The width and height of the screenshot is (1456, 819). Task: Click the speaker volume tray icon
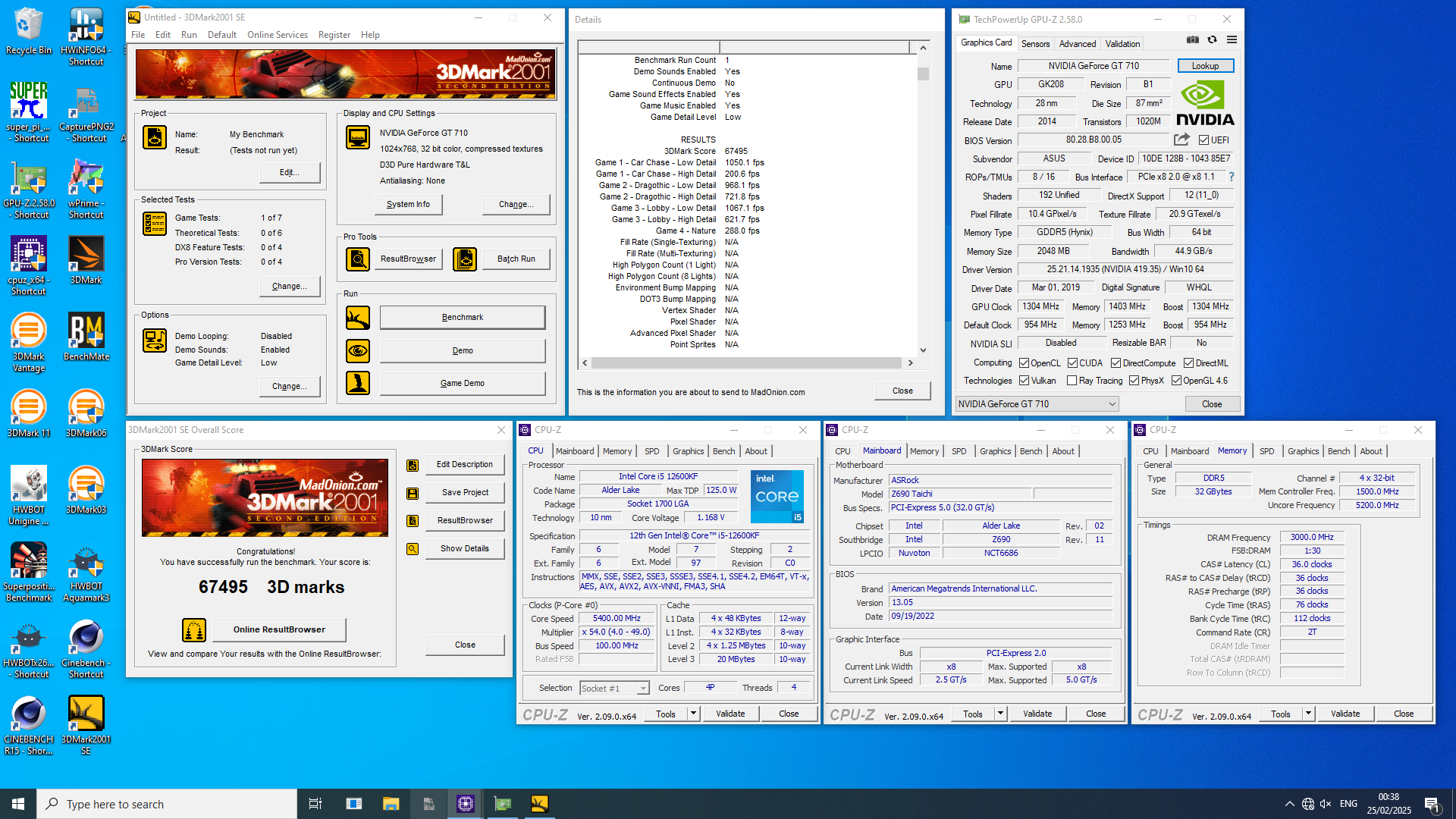tap(1326, 804)
